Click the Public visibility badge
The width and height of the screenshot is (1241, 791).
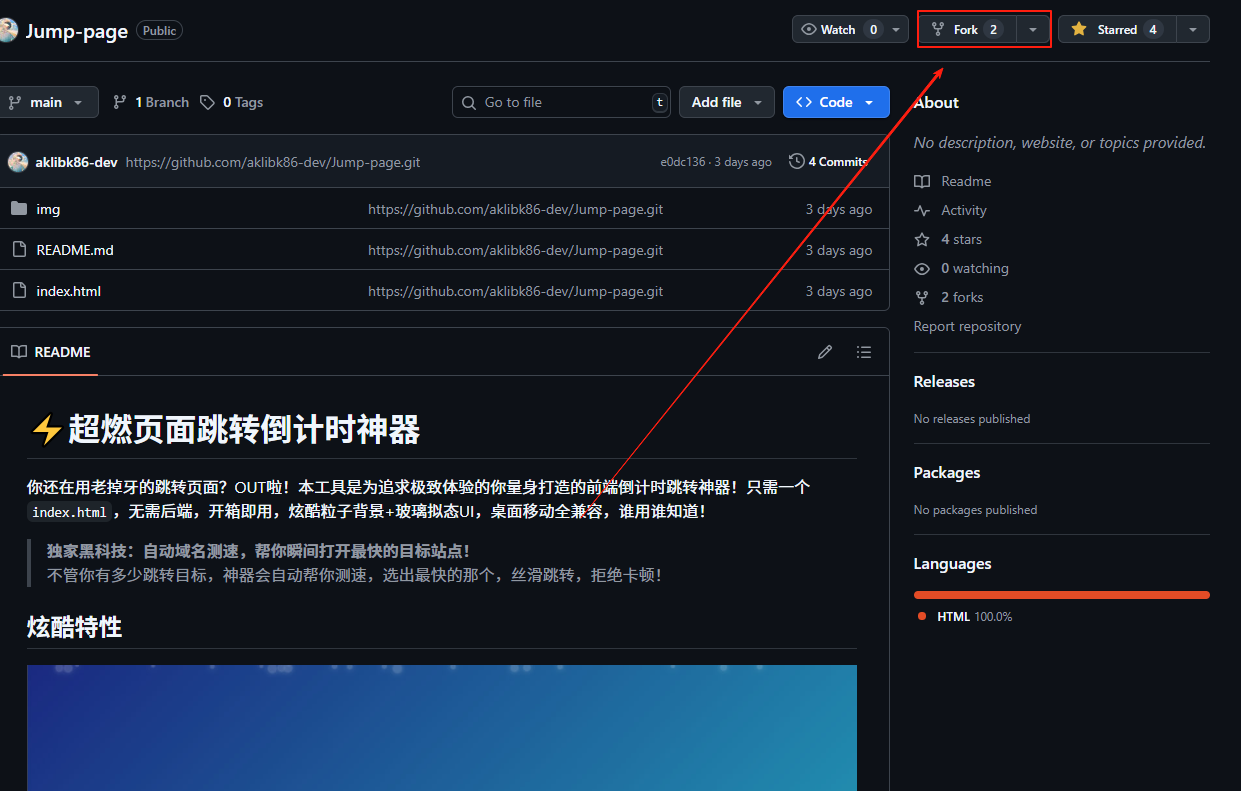[x=159, y=30]
